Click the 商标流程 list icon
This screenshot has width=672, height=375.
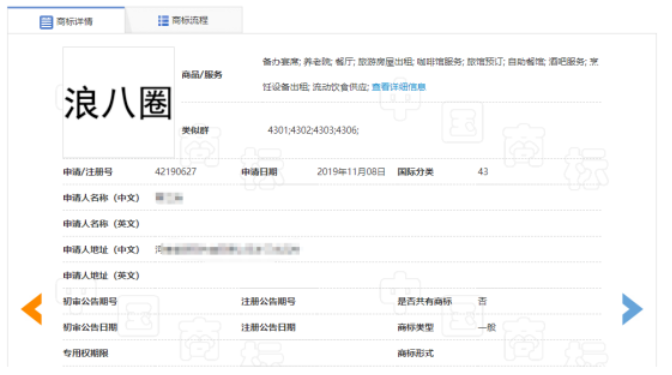click(x=163, y=21)
